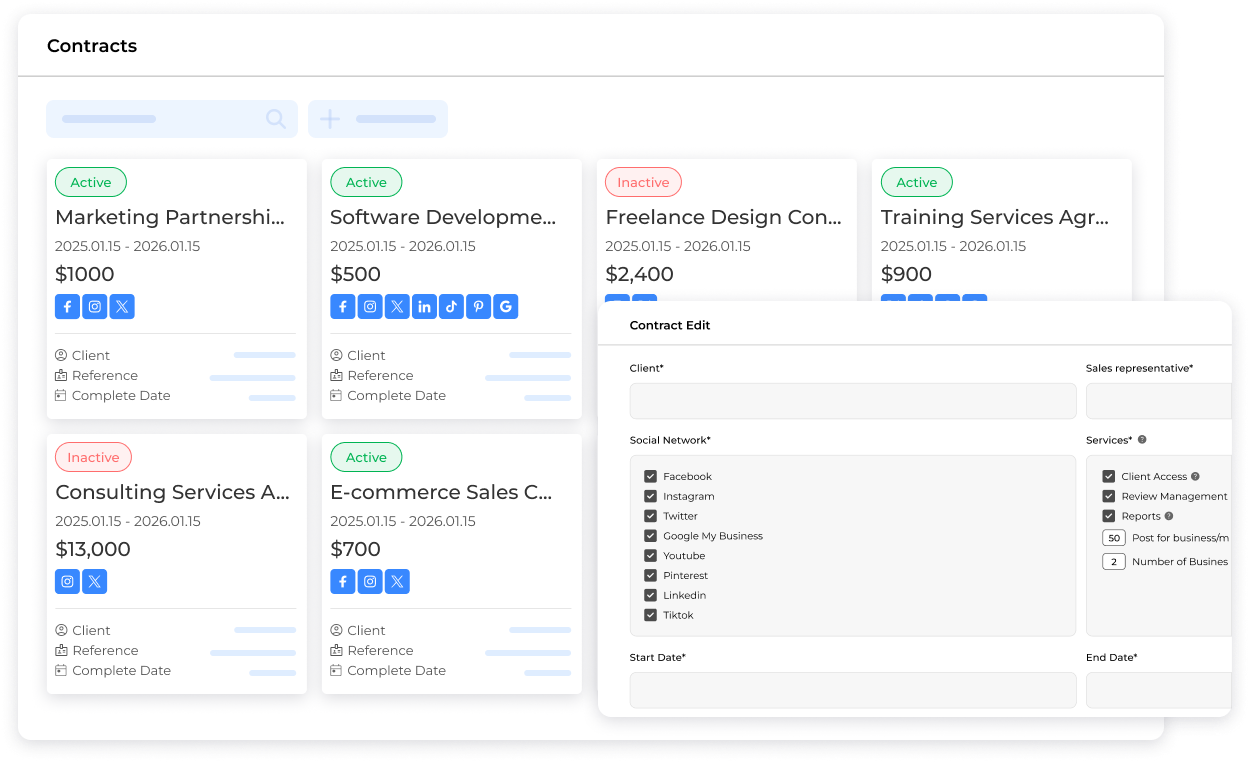Viewport: 1250px width, 762px height.
Task: Toggle the Reports checkbox
Action: [1109, 516]
